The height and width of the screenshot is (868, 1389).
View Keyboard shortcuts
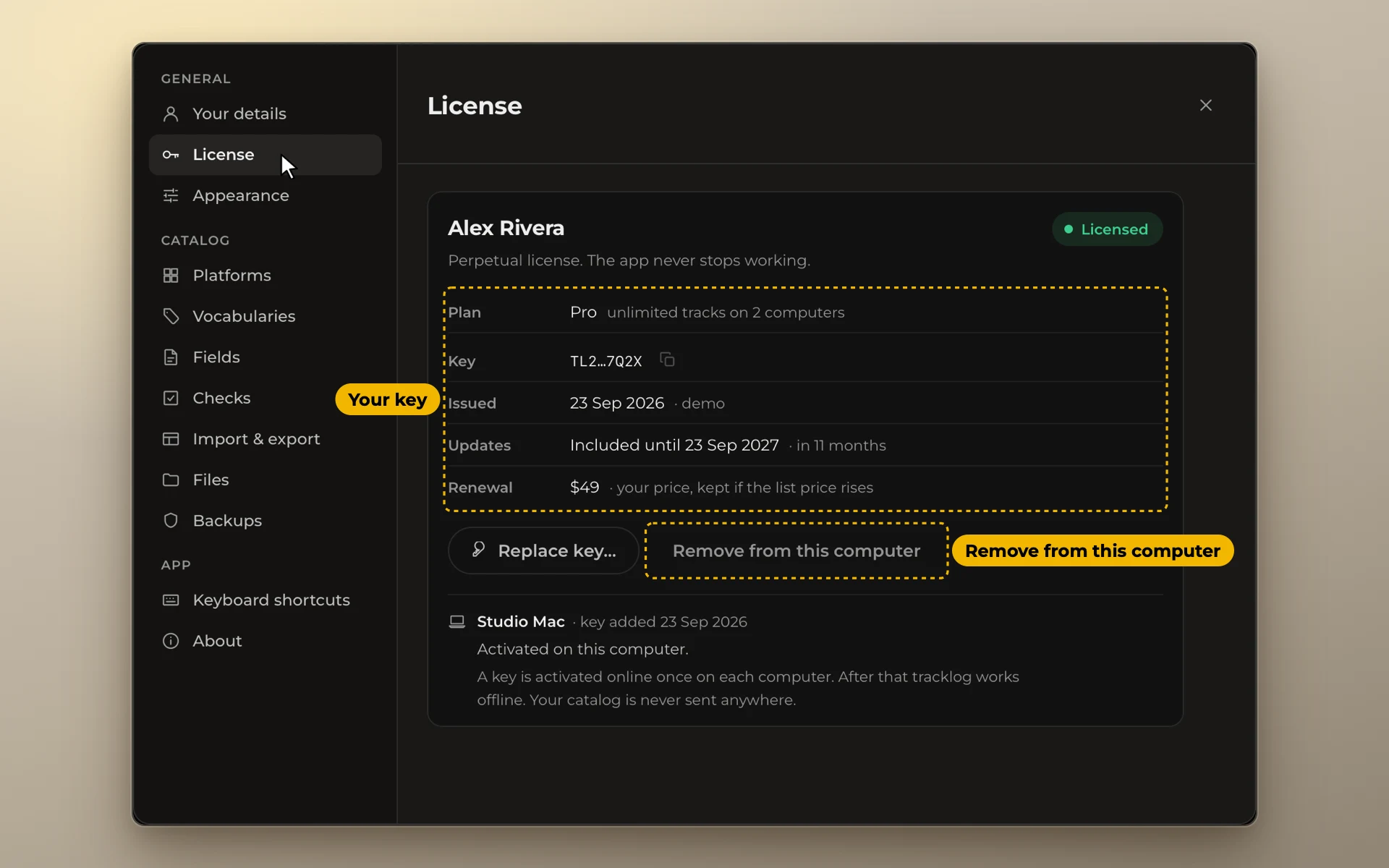click(265, 600)
